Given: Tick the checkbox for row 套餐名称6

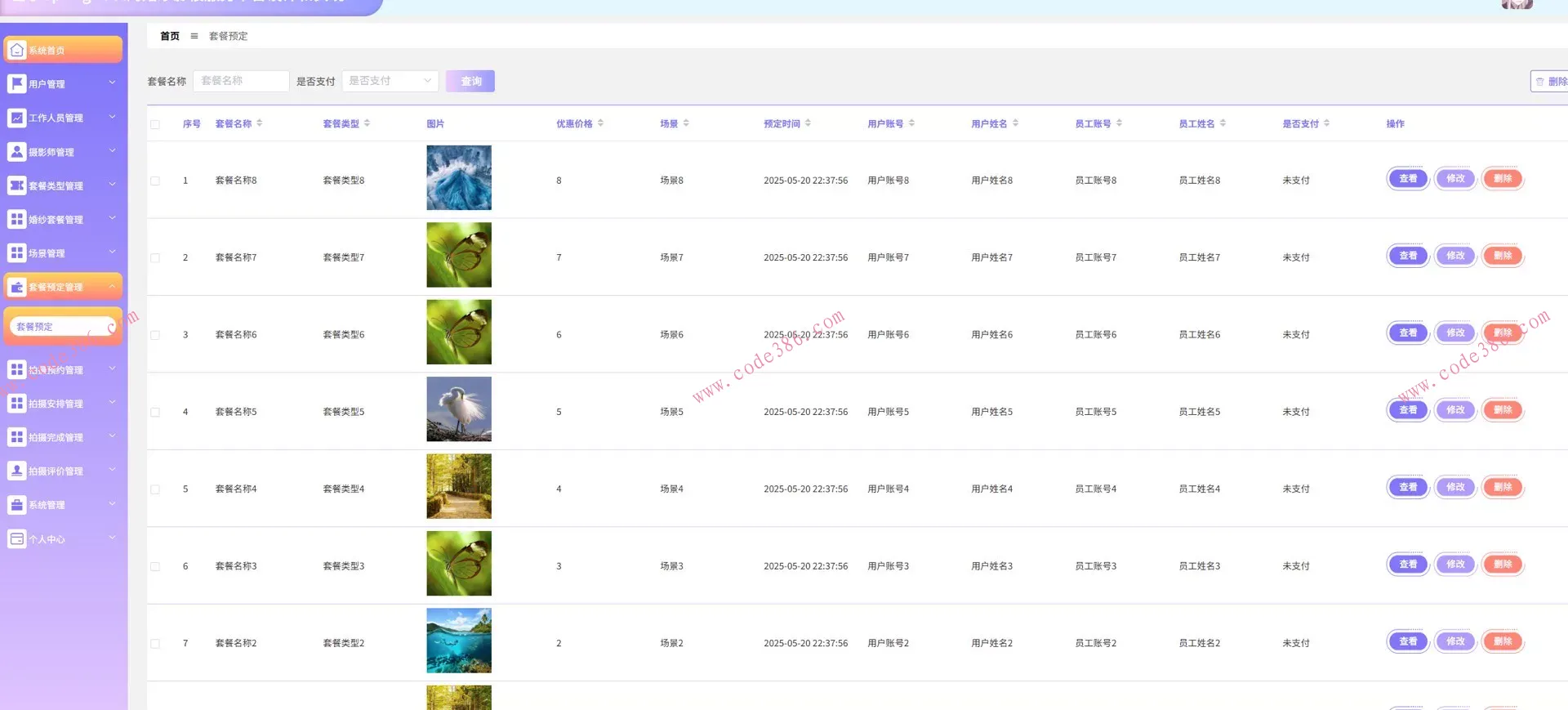Looking at the screenshot, I should [155, 335].
